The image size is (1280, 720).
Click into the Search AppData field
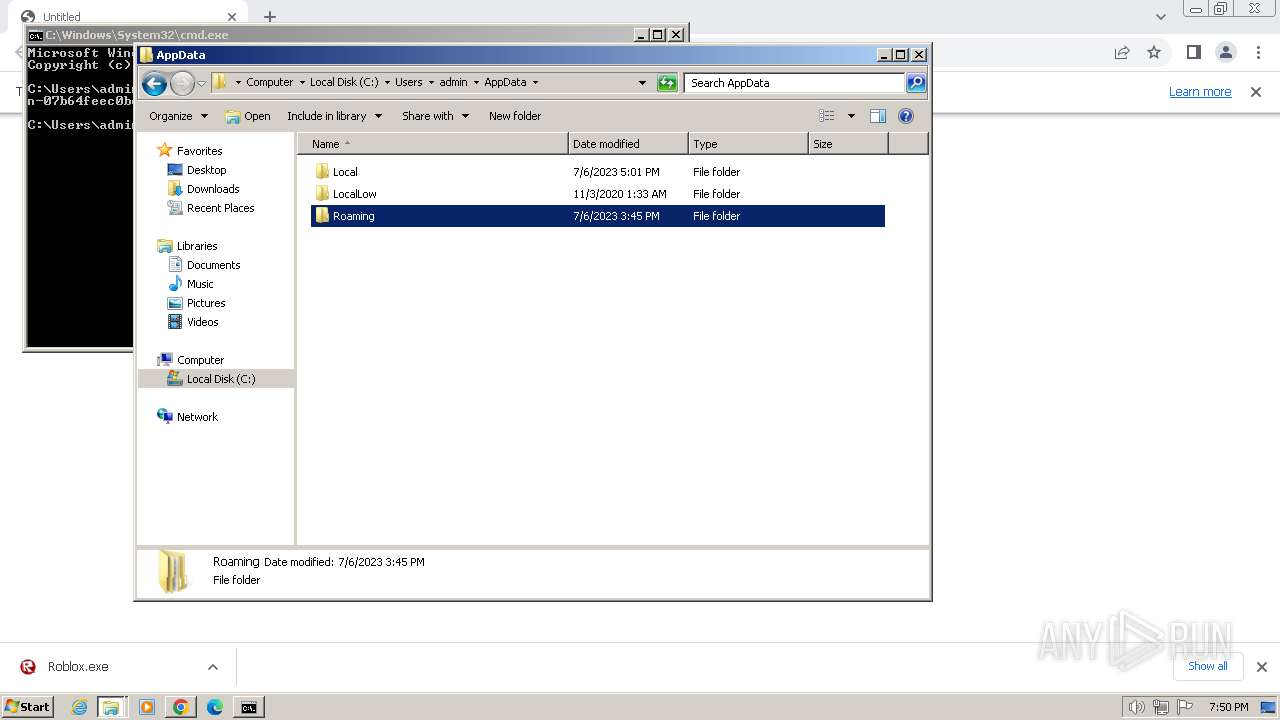click(x=795, y=83)
